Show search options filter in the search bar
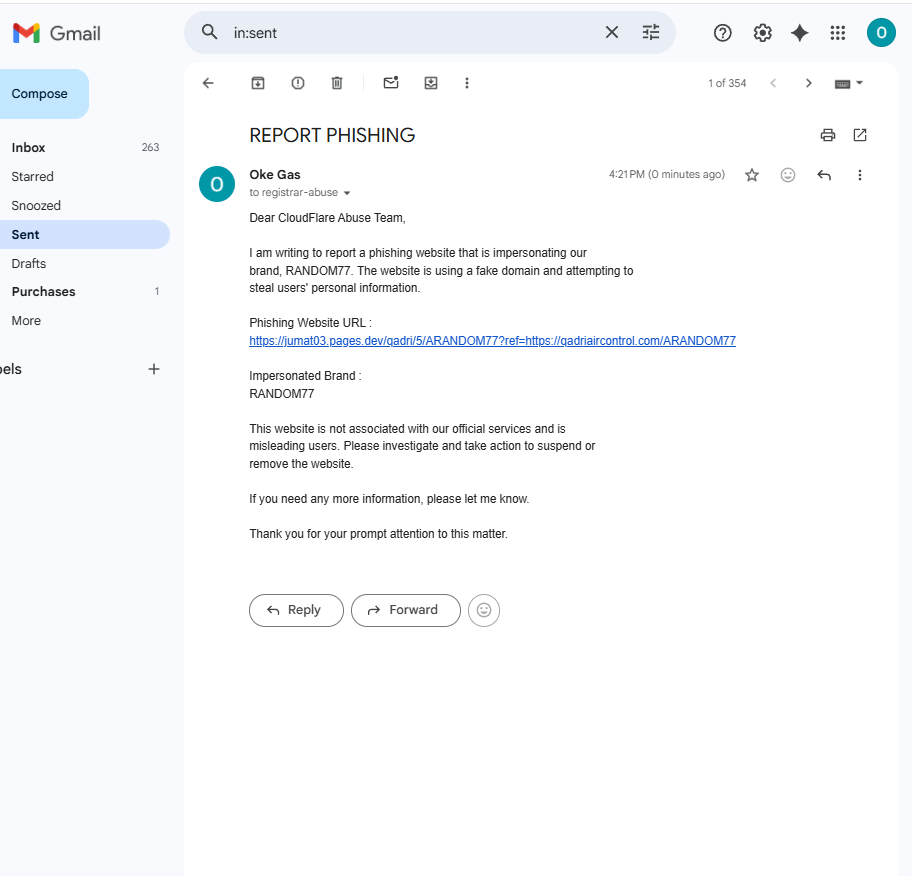The image size is (912, 876). (x=651, y=33)
